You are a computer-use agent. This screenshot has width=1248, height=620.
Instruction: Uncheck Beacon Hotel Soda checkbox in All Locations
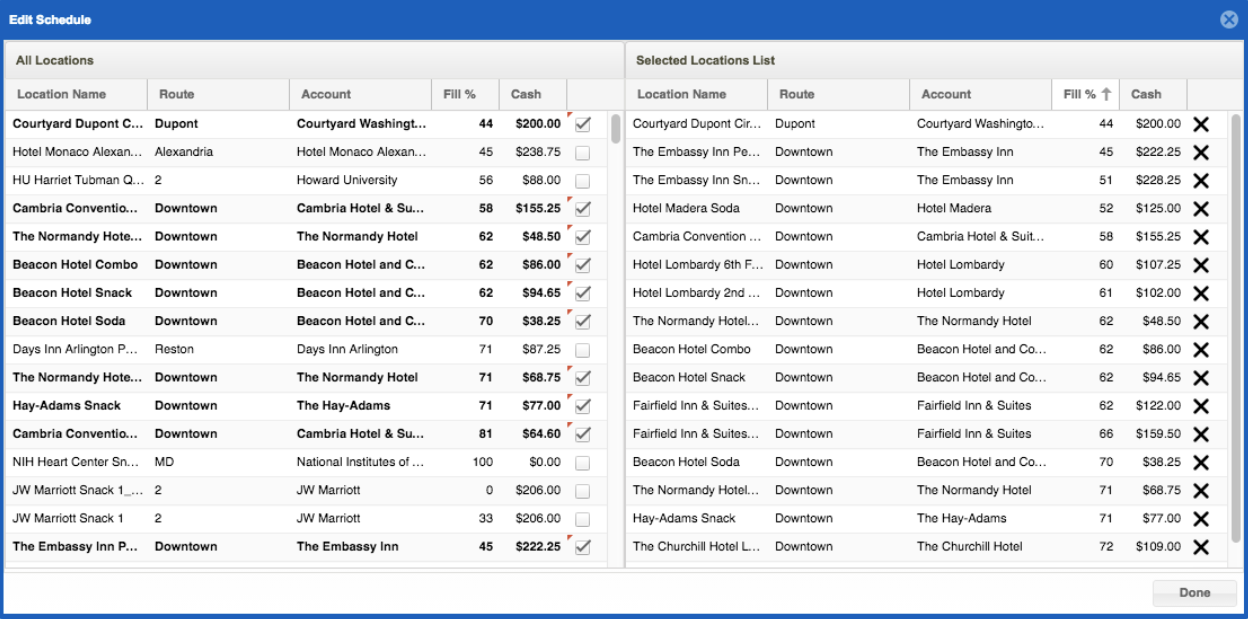click(x=583, y=321)
